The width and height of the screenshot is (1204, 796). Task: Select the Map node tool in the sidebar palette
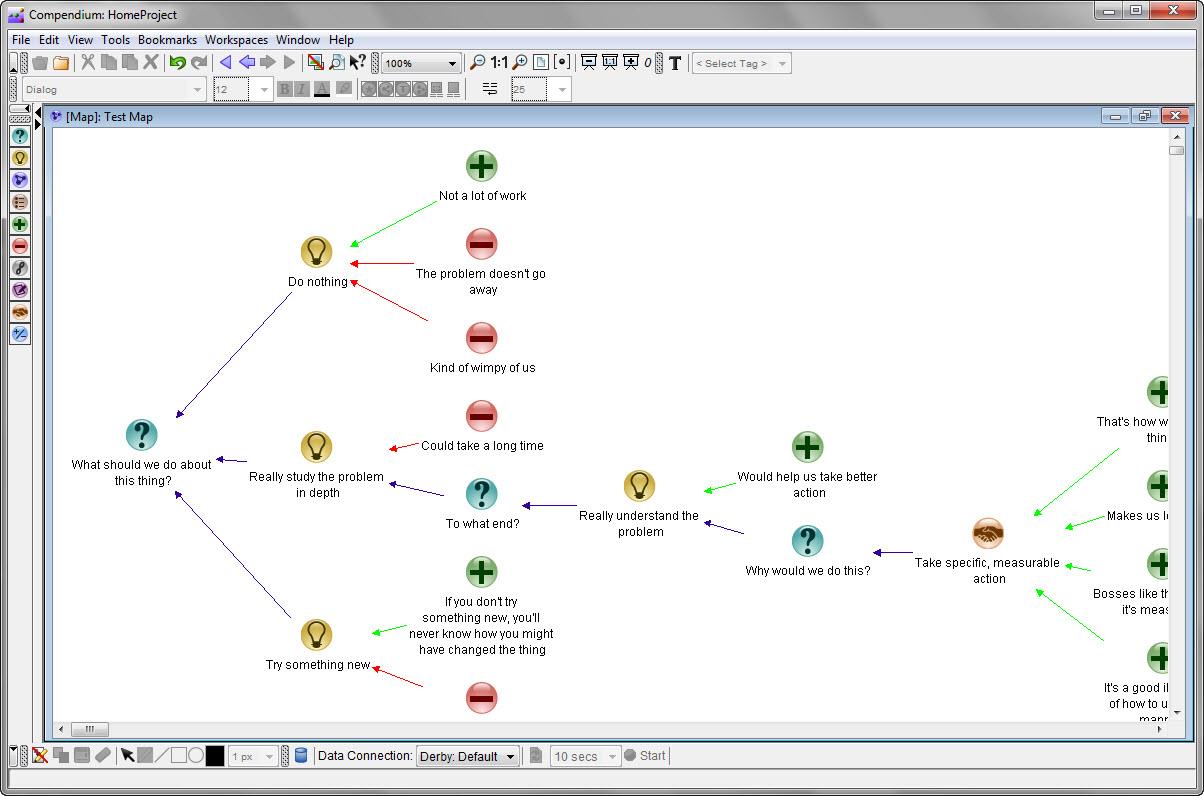[19, 180]
